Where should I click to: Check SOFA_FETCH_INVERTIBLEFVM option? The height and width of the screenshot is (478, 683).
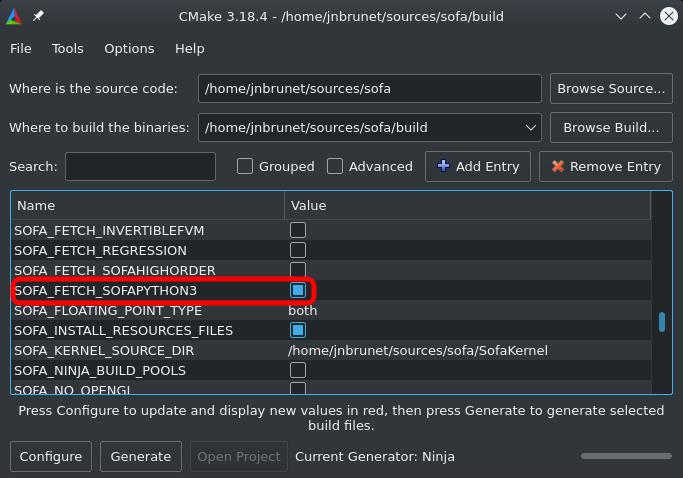click(x=298, y=230)
